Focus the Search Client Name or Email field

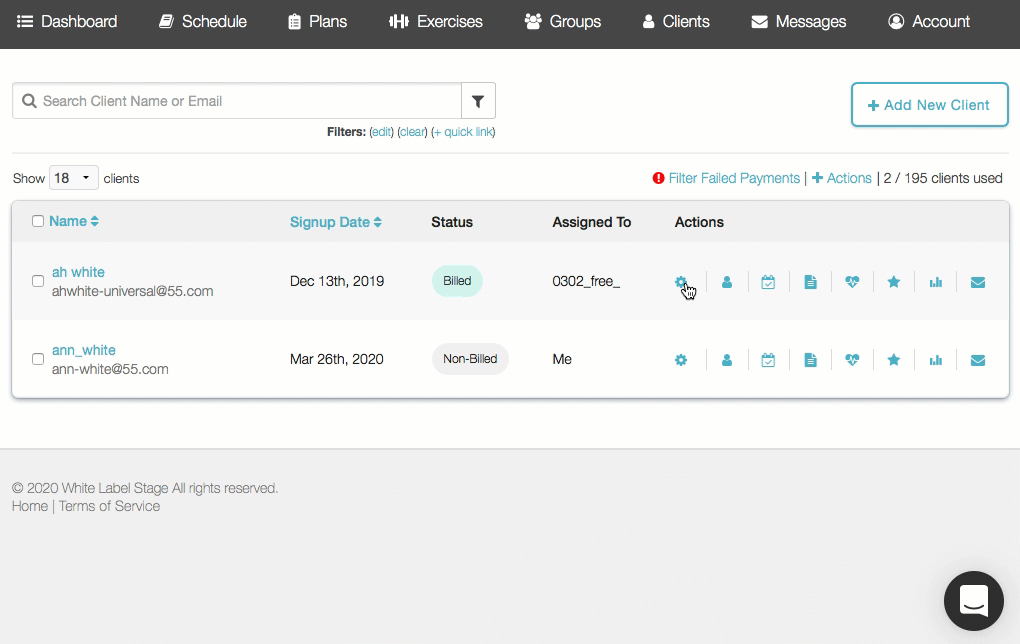237,101
